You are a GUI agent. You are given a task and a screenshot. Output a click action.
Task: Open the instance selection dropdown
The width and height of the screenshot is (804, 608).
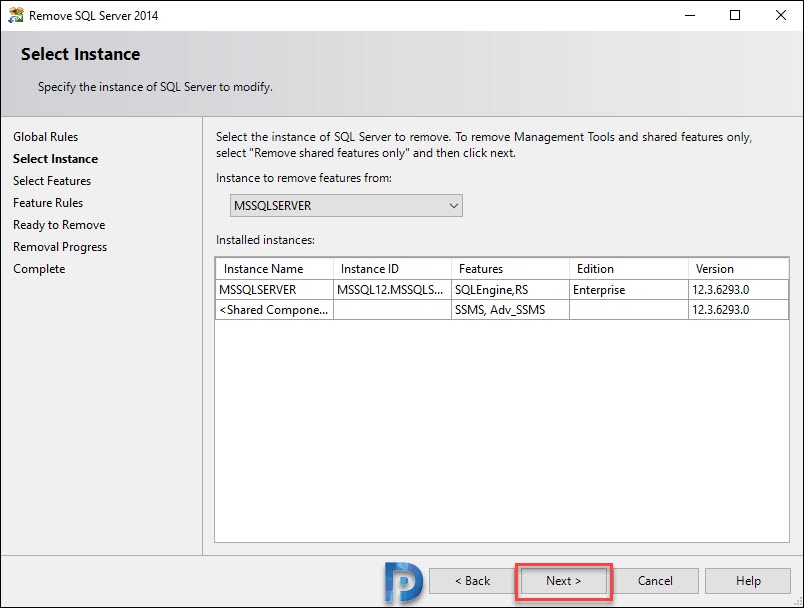346,206
